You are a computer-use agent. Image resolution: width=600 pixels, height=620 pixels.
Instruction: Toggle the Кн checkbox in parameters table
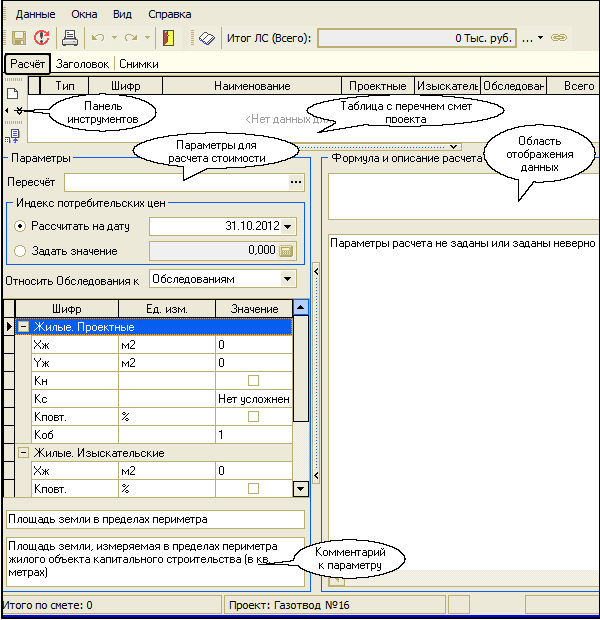(253, 381)
